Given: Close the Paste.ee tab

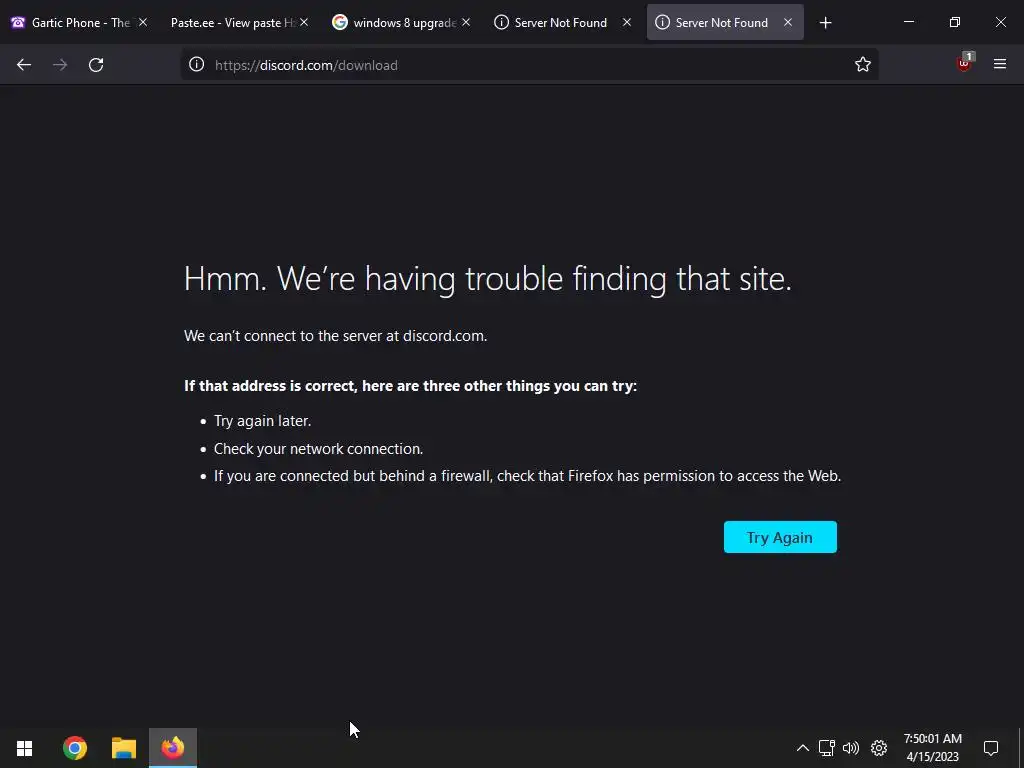Looking at the screenshot, I should tap(304, 22).
